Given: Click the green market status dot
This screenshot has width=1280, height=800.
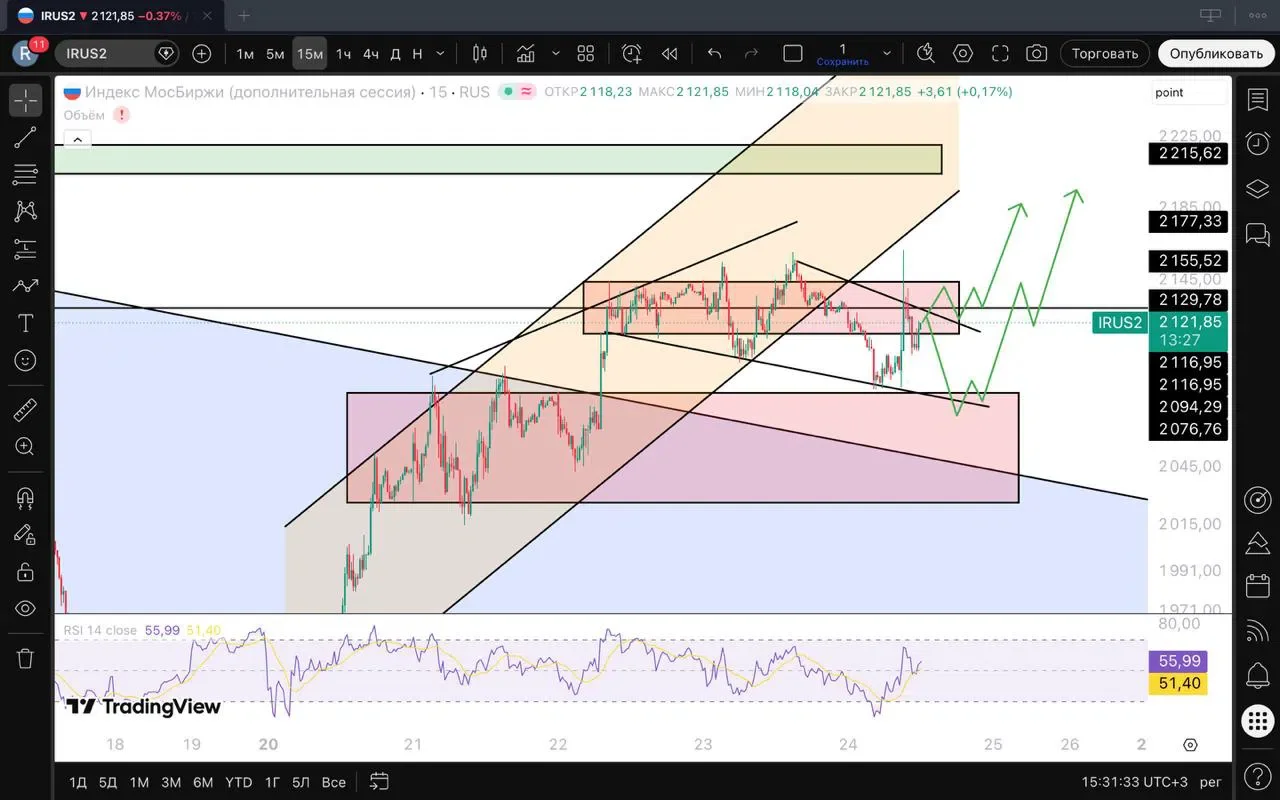Looking at the screenshot, I should pos(508,91).
